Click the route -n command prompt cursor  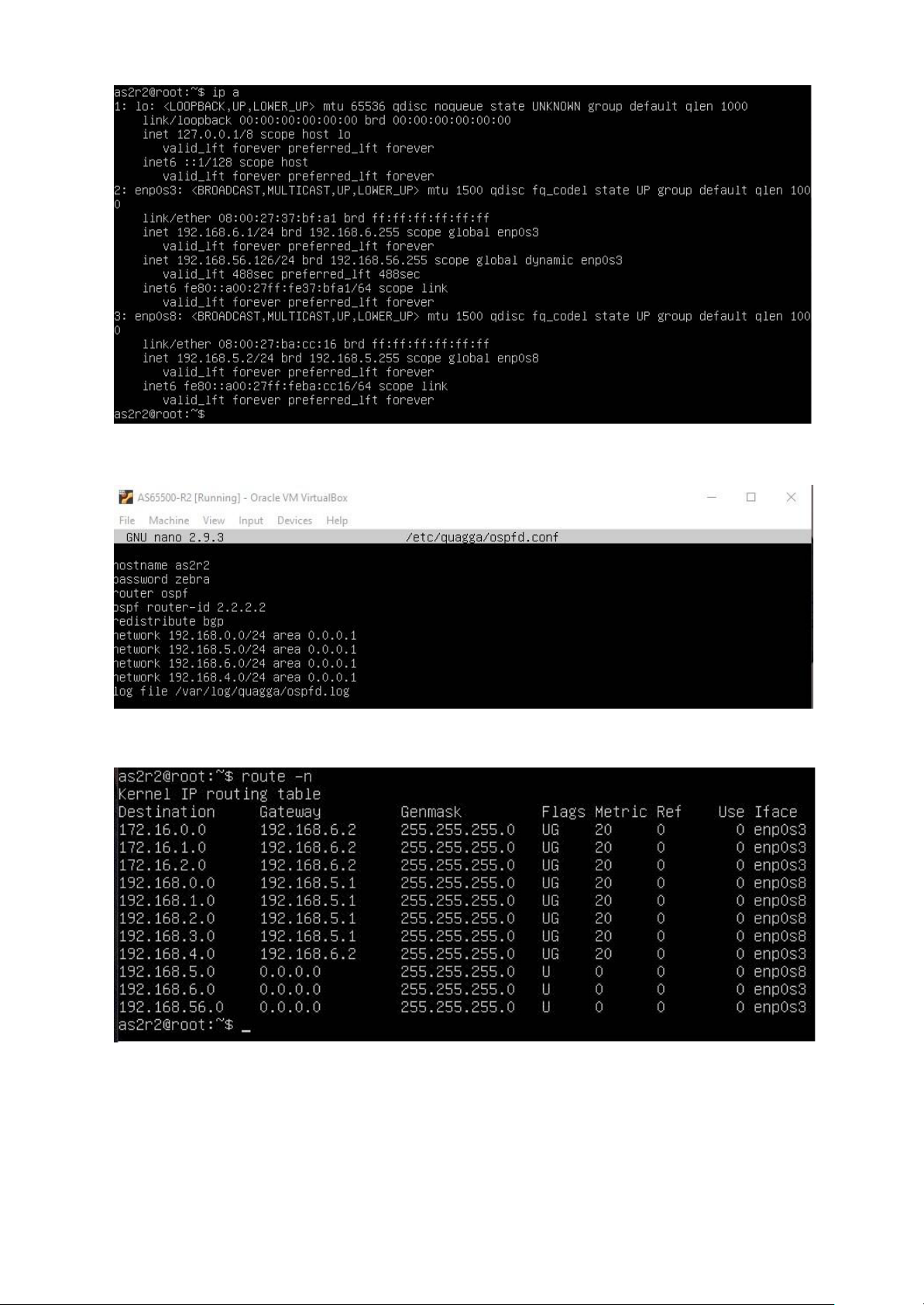point(246,1025)
